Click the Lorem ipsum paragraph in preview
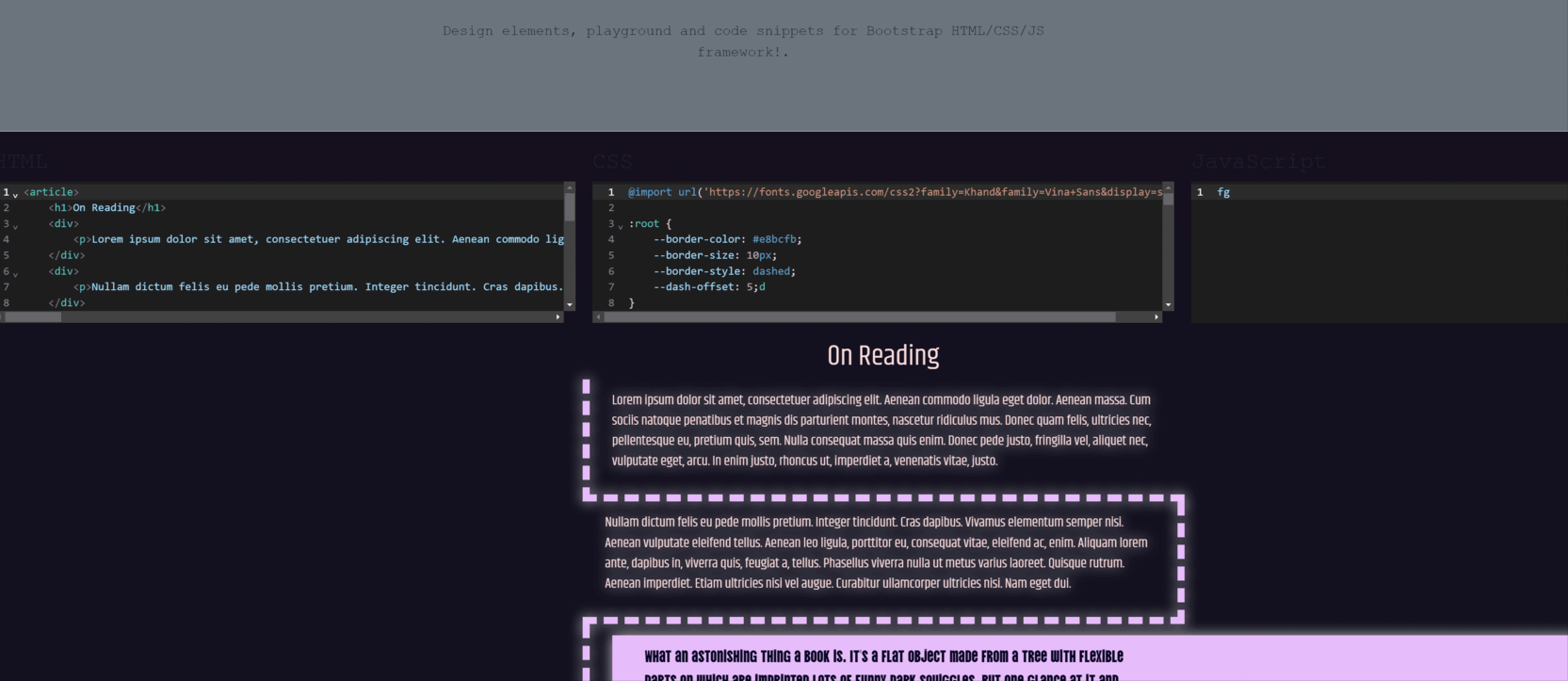 (x=881, y=430)
